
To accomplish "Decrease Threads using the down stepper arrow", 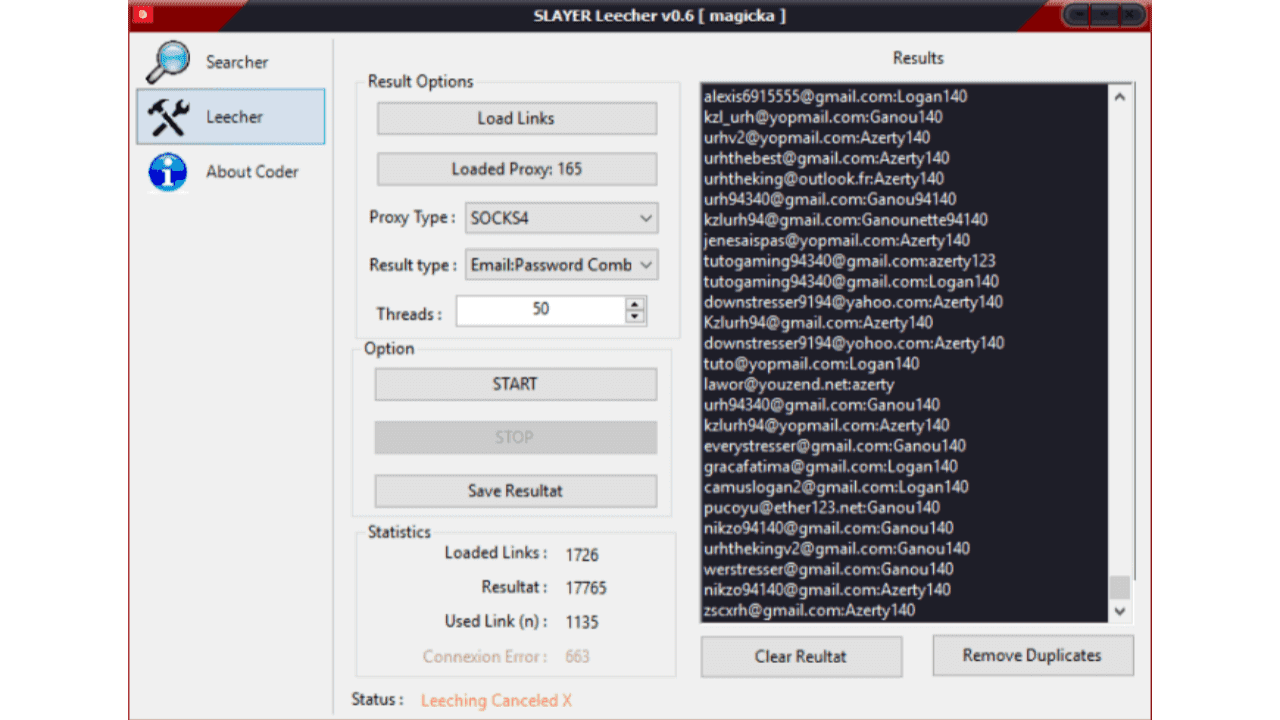I will (x=634, y=316).
